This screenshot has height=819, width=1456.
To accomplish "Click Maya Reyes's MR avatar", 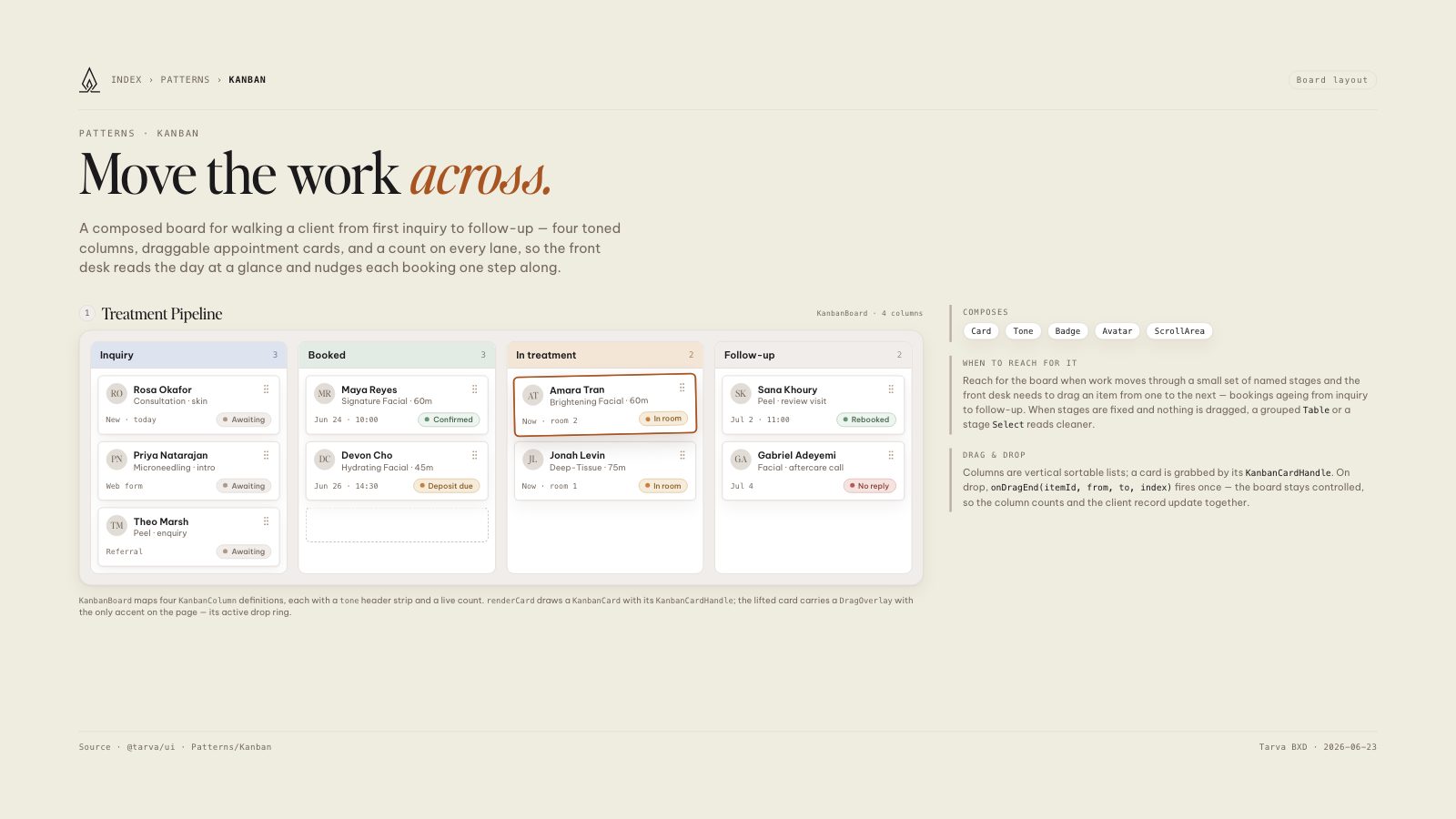I will (325, 394).
